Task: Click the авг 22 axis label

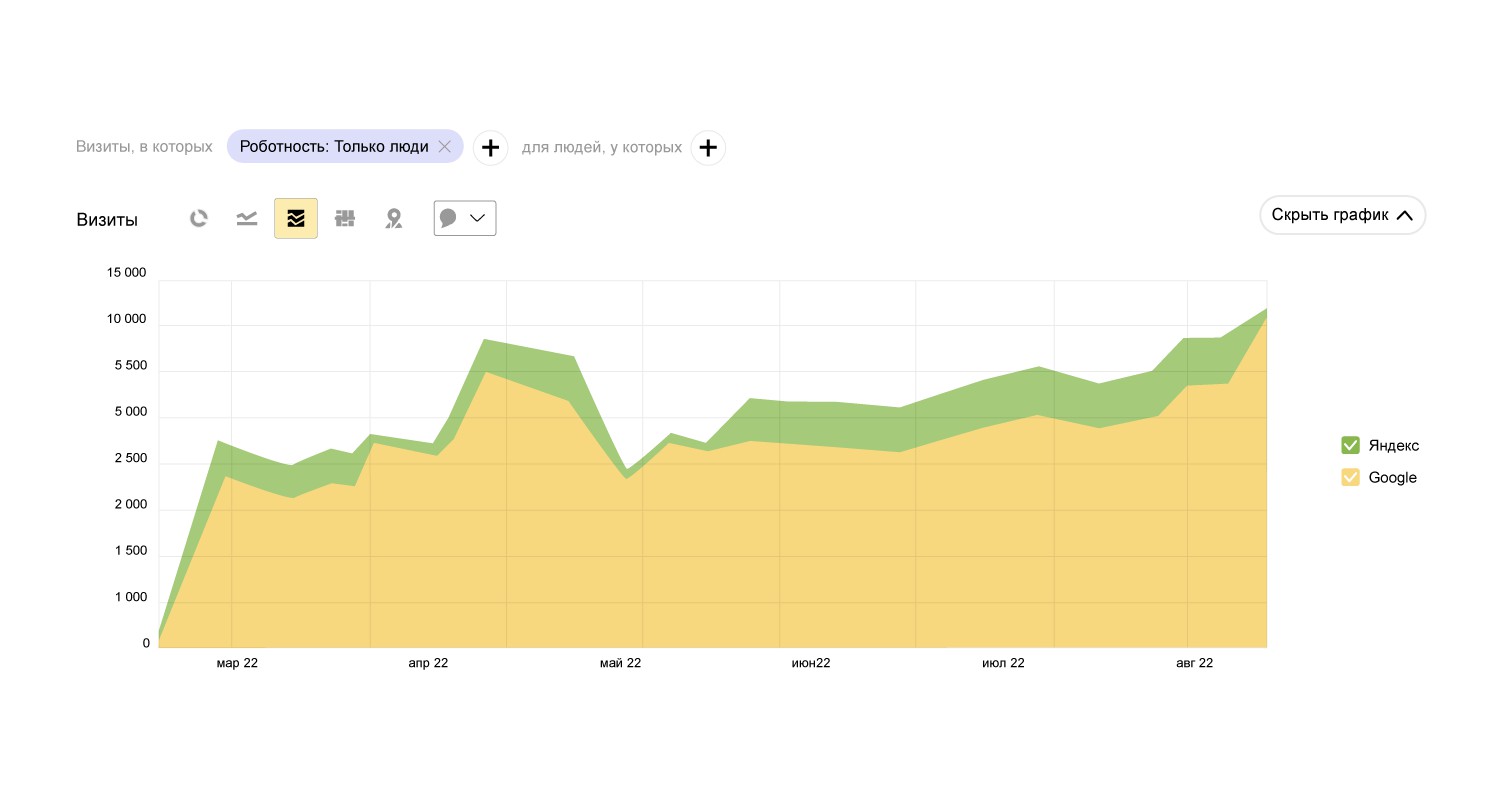Action: (1193, 663)
